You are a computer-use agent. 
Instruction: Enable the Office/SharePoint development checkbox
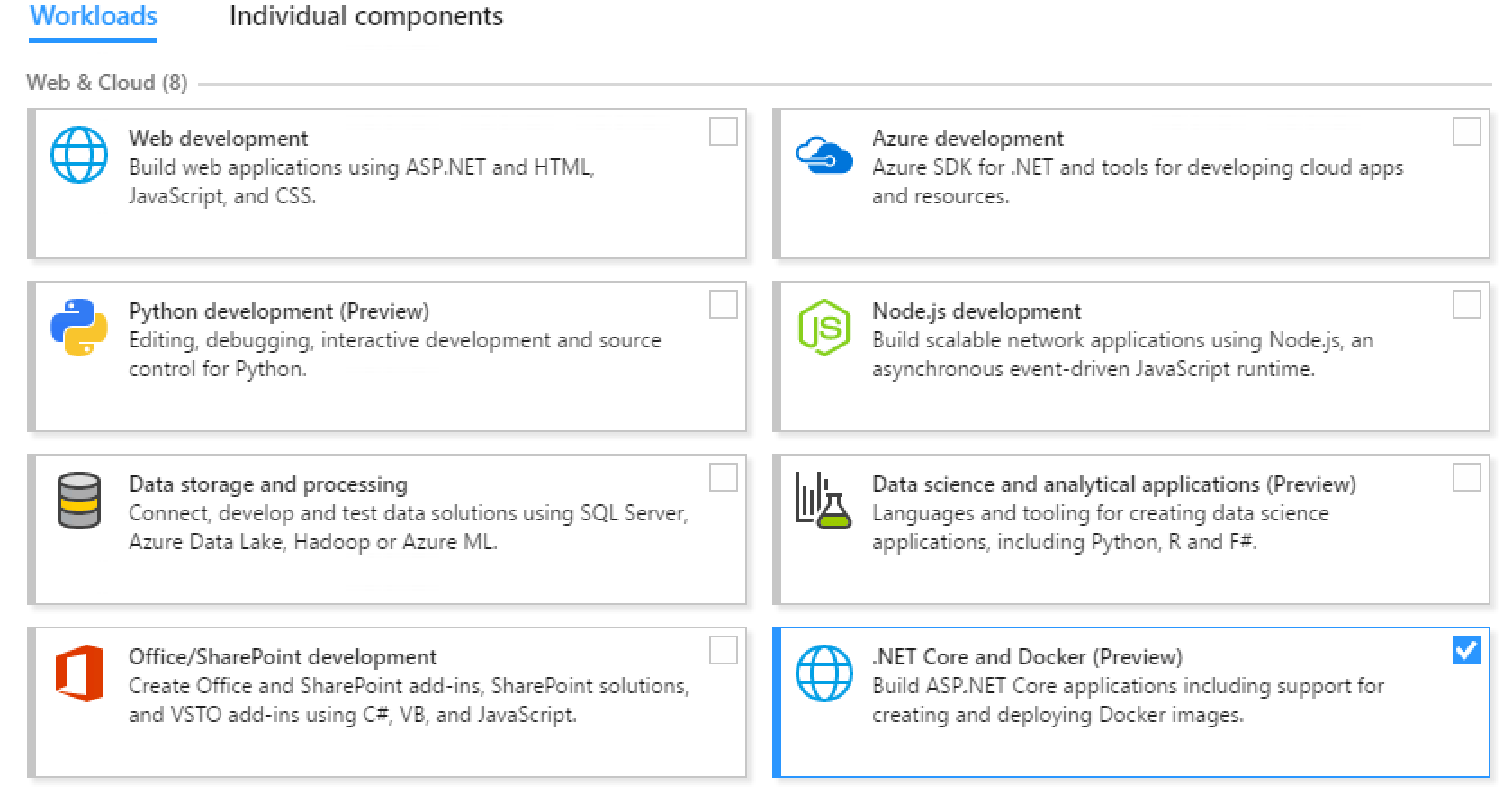723,650
